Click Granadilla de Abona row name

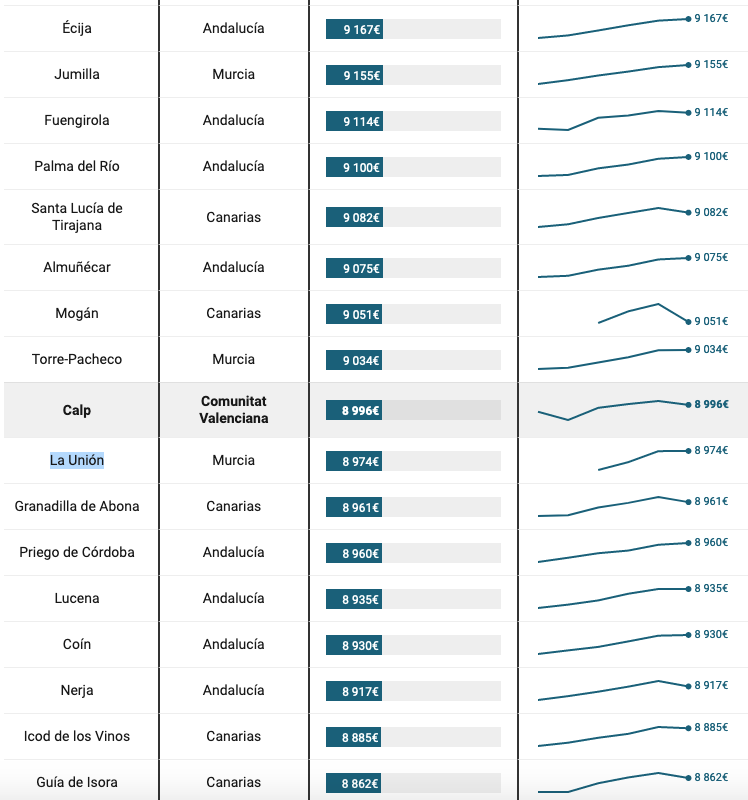pos(77,507)
